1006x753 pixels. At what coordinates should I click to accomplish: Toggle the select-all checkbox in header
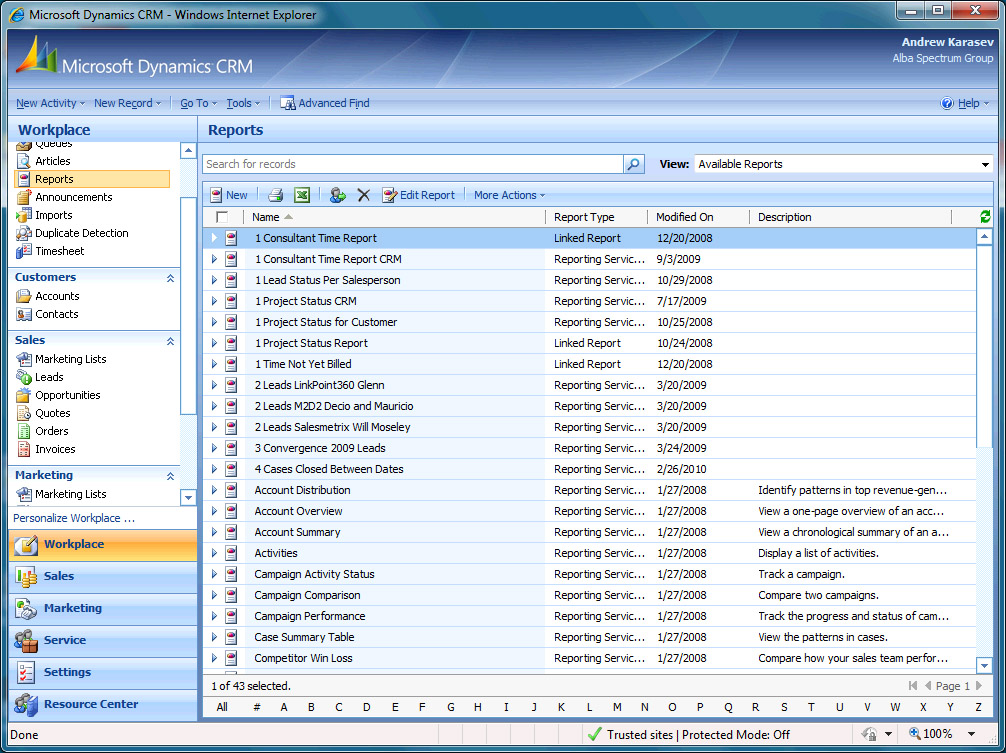click(x=222, y=217)
